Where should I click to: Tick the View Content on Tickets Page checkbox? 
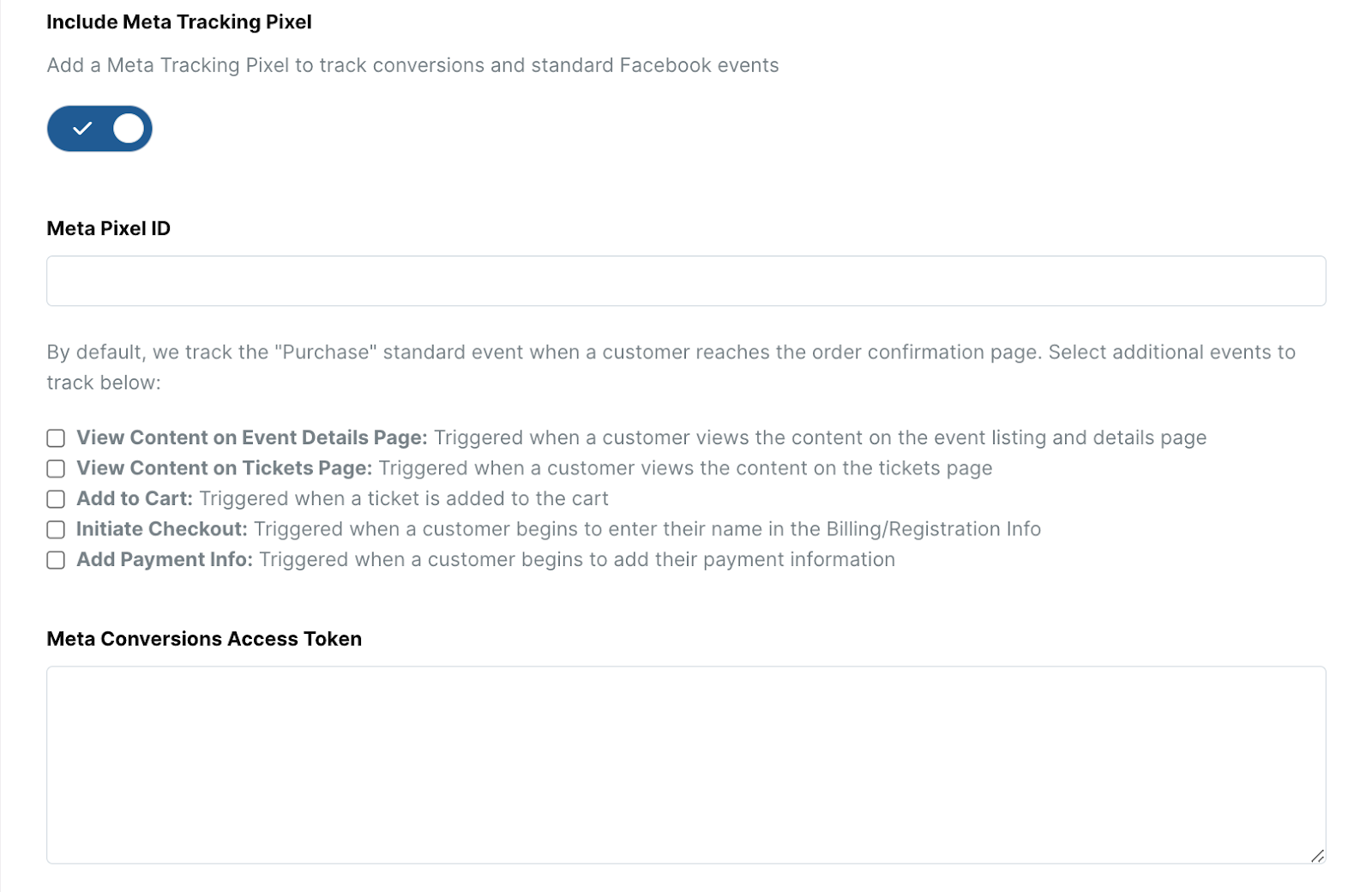tap(56, 469)
